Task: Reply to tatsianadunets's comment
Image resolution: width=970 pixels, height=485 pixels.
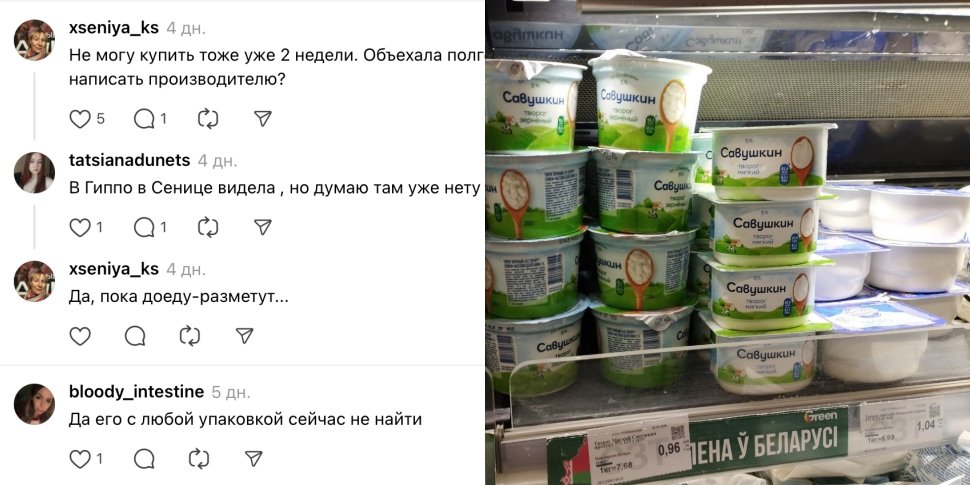Action: [144, 228]
